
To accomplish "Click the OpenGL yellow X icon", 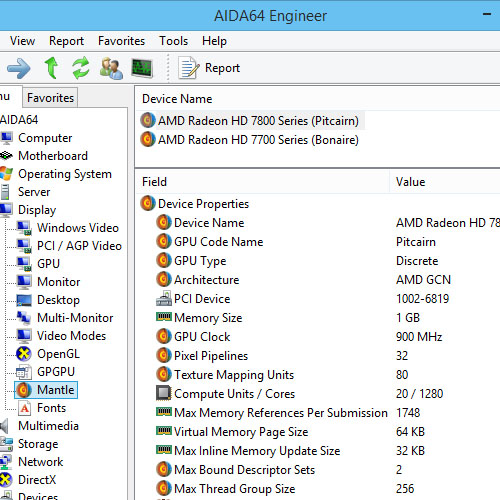I will (x=24, y=354).
